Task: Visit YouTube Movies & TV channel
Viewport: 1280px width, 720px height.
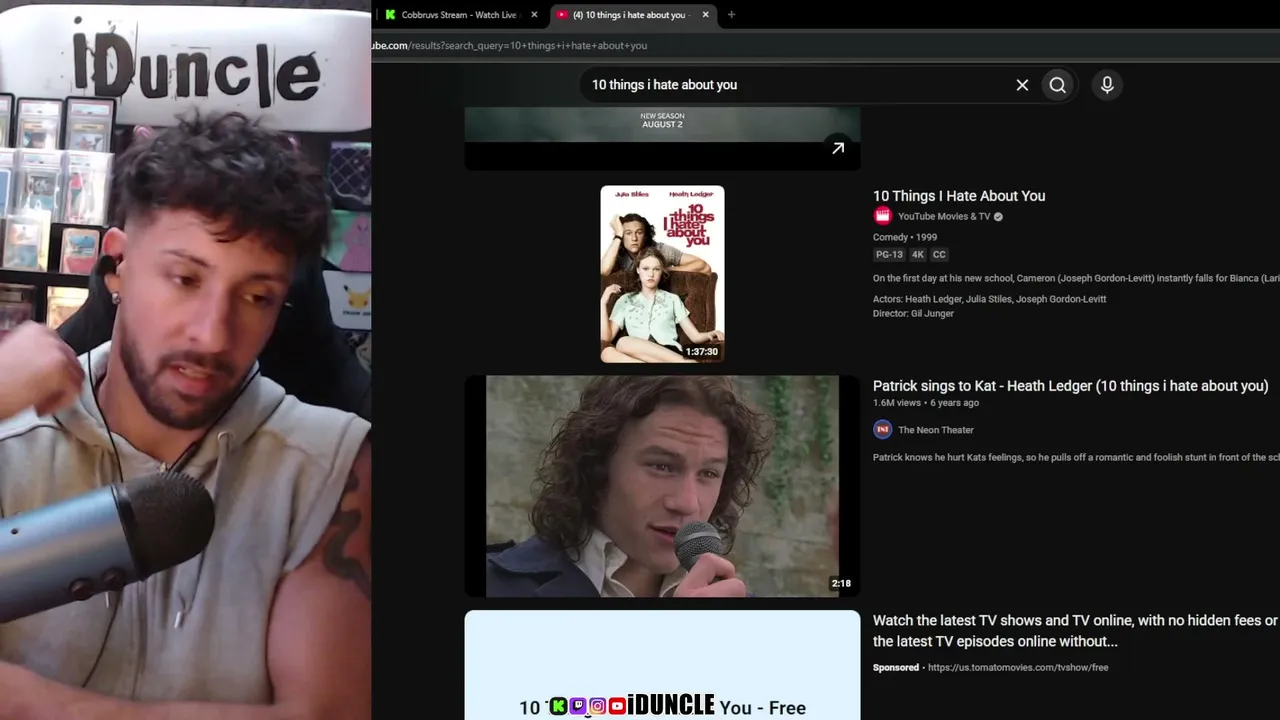Action: coord(944,216)
